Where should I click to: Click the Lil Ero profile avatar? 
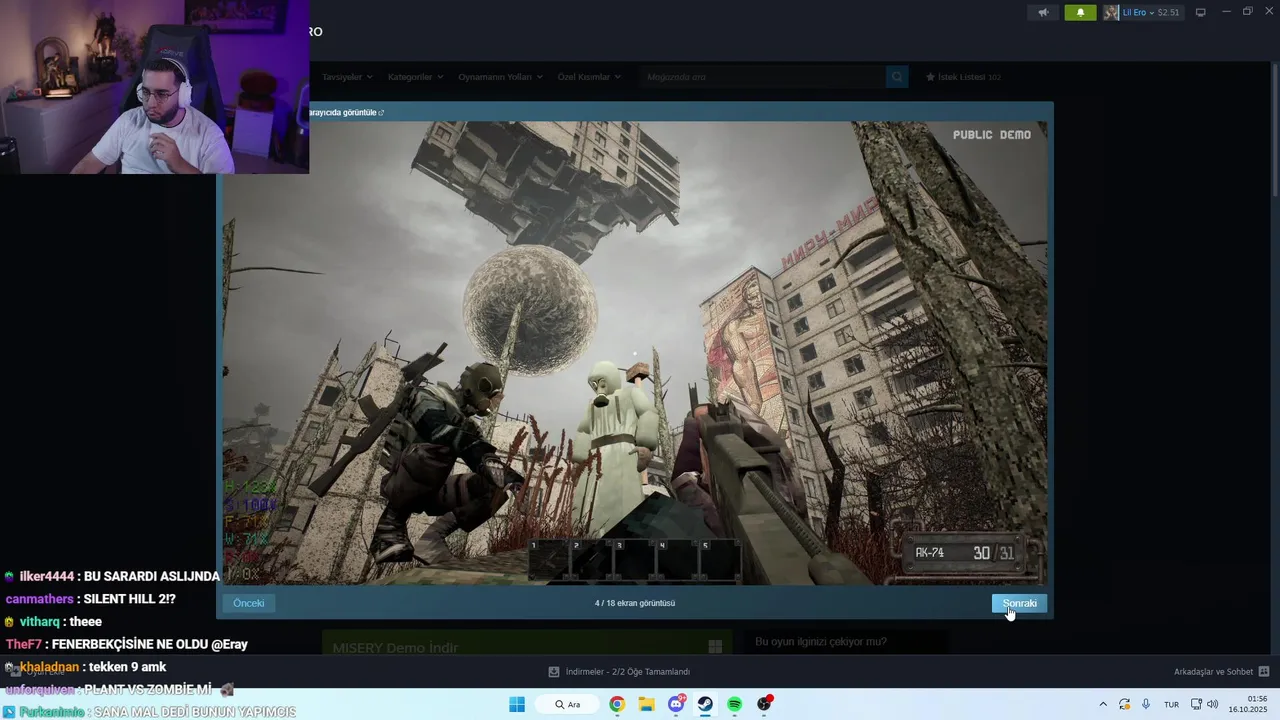click(1111, 13)
